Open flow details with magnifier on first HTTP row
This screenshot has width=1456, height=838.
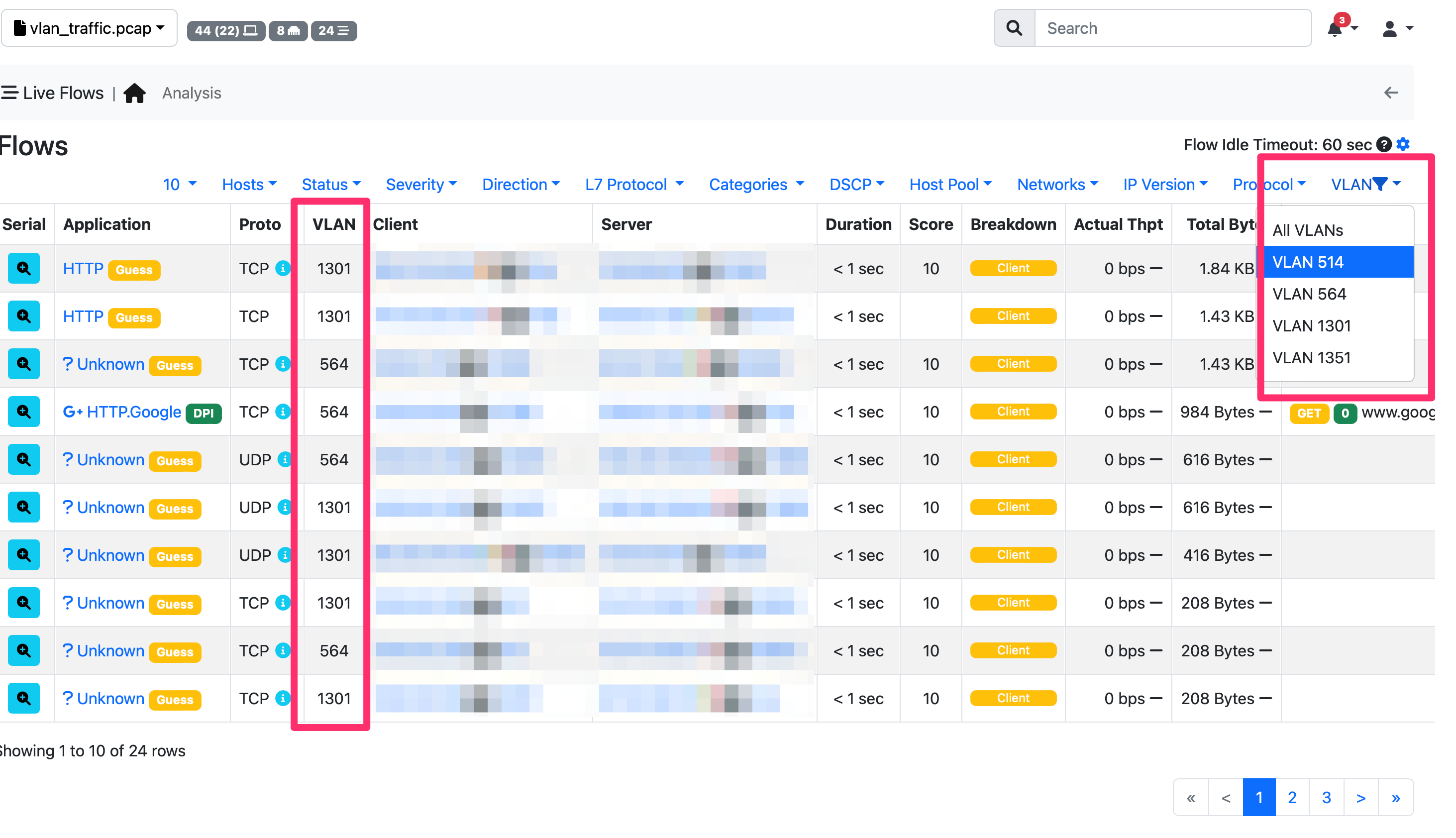coord(23,268)
